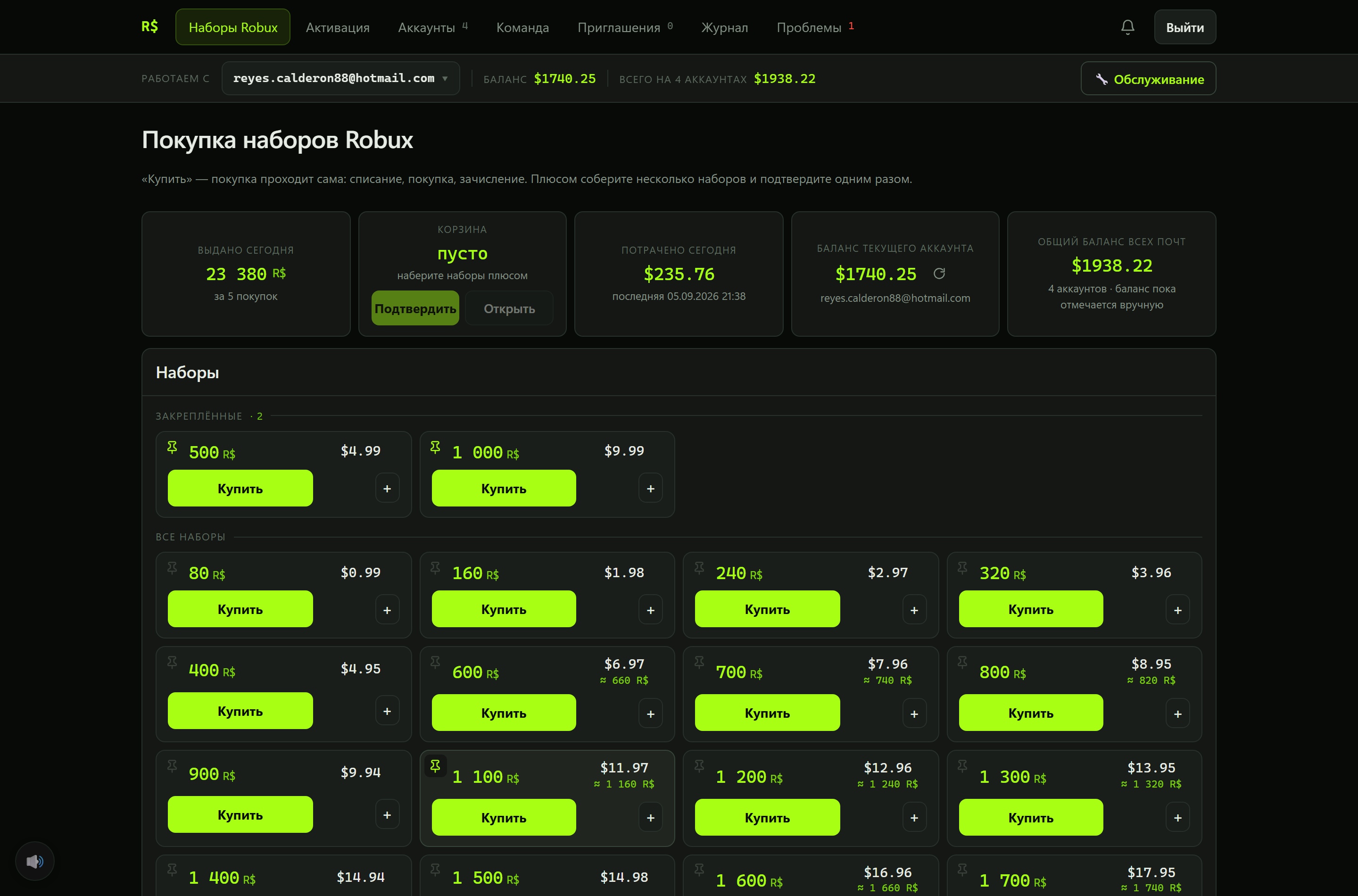Buy the 80 R$ pack
Screen dimensions: 1358x896
pyautogui.click(x=240, y=609)
